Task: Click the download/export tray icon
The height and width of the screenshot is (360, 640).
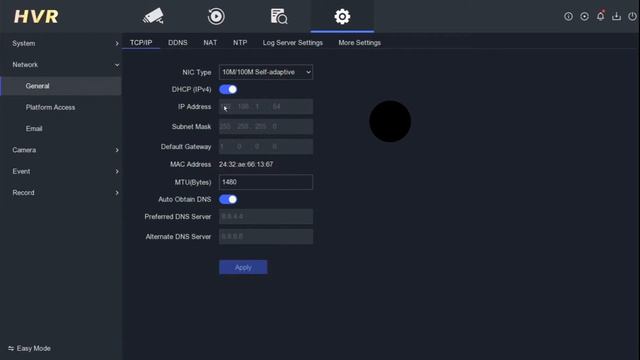Action: [616, 16]
